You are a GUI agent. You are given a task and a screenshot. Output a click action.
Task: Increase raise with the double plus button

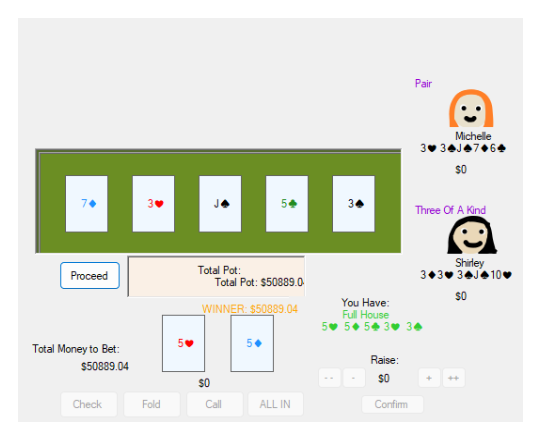click(x=454, y=378)
